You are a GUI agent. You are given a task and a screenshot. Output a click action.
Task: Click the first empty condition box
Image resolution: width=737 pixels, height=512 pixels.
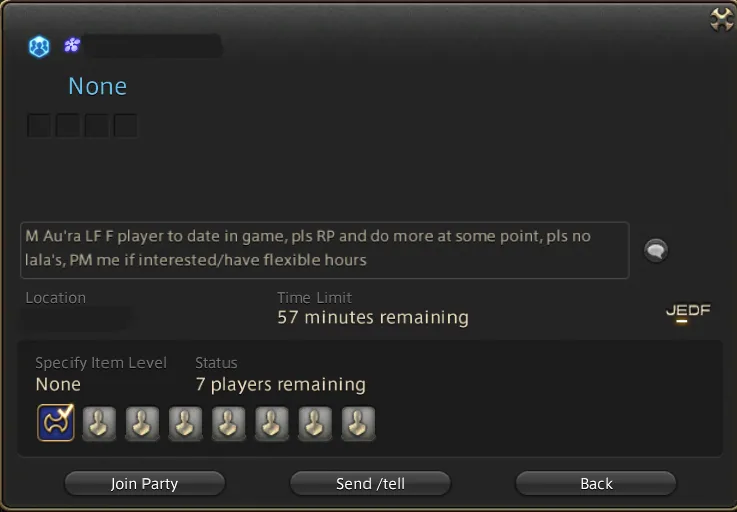tap(39, 125)
